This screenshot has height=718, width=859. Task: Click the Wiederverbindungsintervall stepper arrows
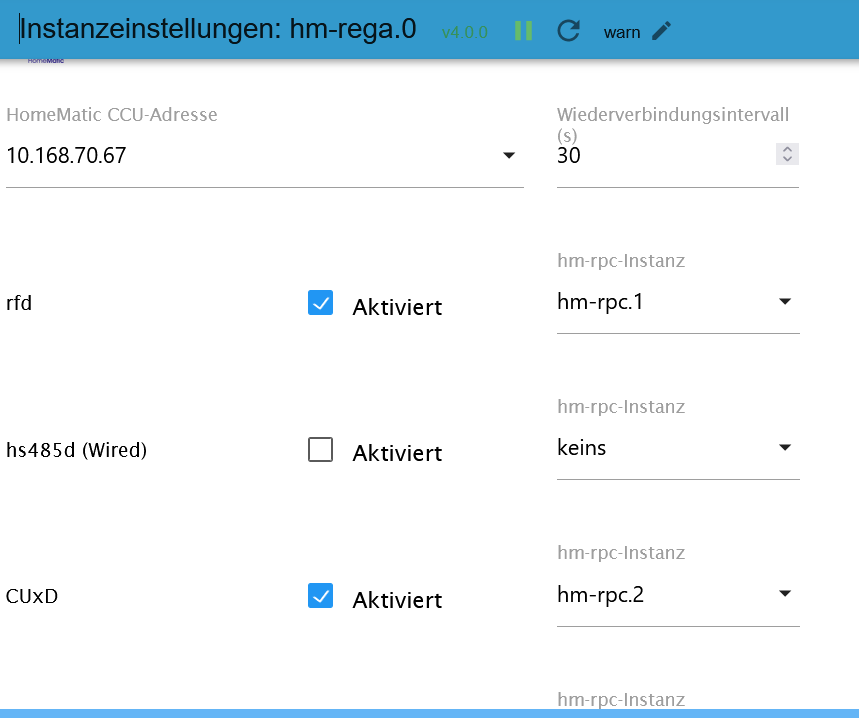click(x=787, y=154)
